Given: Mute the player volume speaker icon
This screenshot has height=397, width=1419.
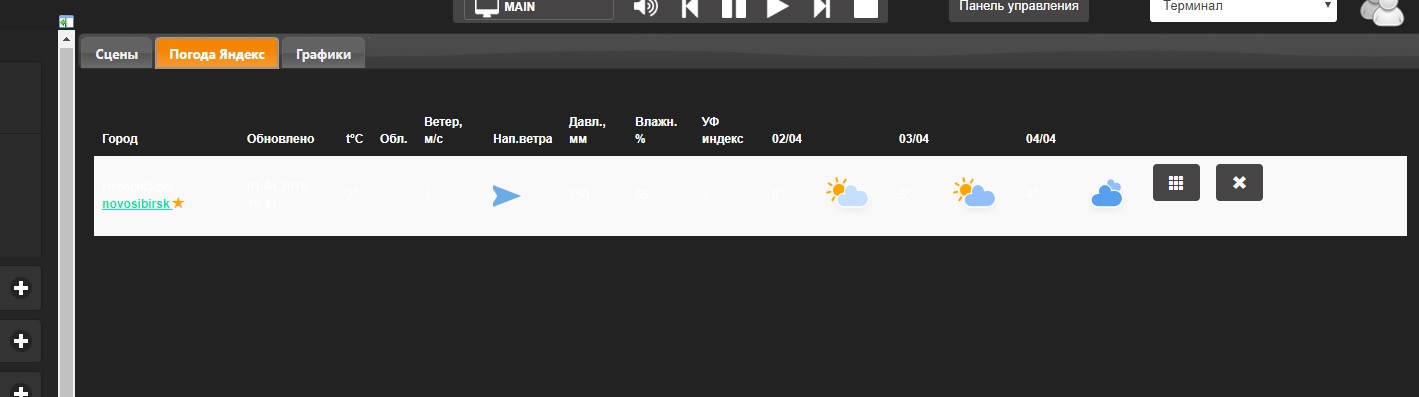Looking at the screenshot, I should pyautogui.click(x=646, y=8).
